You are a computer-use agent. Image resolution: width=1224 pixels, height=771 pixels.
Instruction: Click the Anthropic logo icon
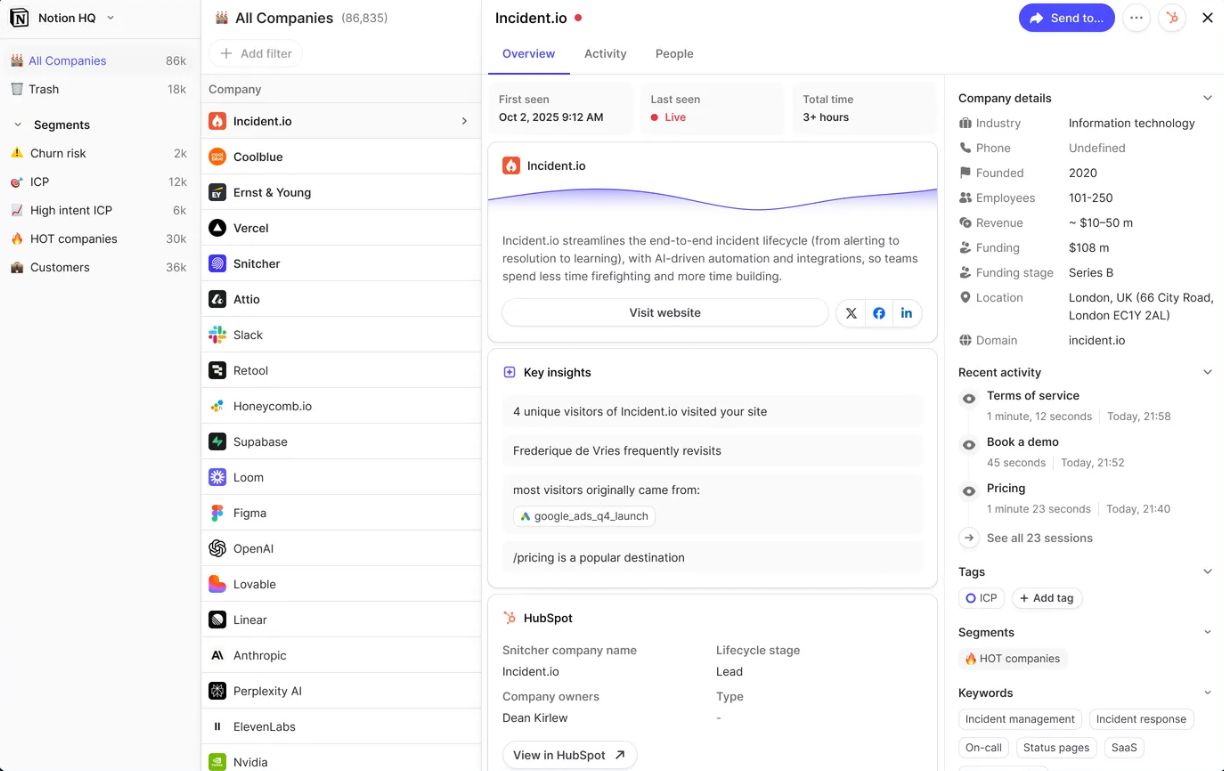point(217,656)
